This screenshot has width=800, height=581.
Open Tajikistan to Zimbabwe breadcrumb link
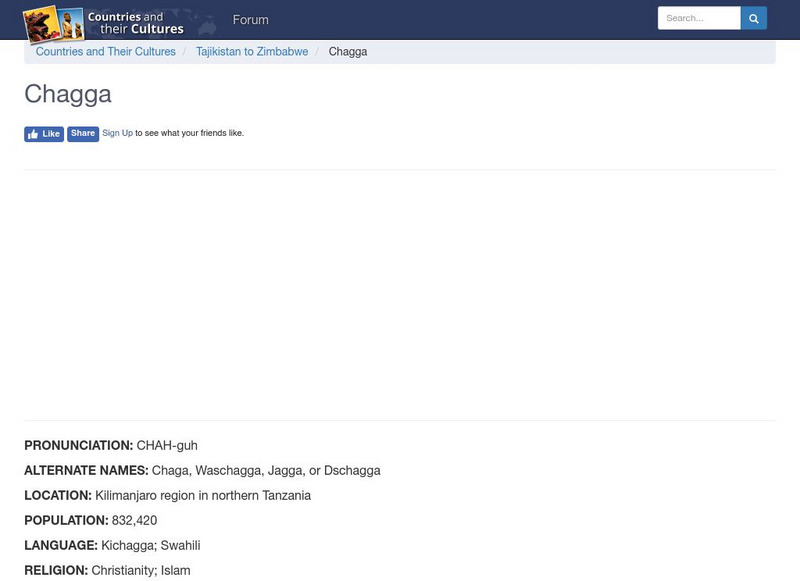252,52
